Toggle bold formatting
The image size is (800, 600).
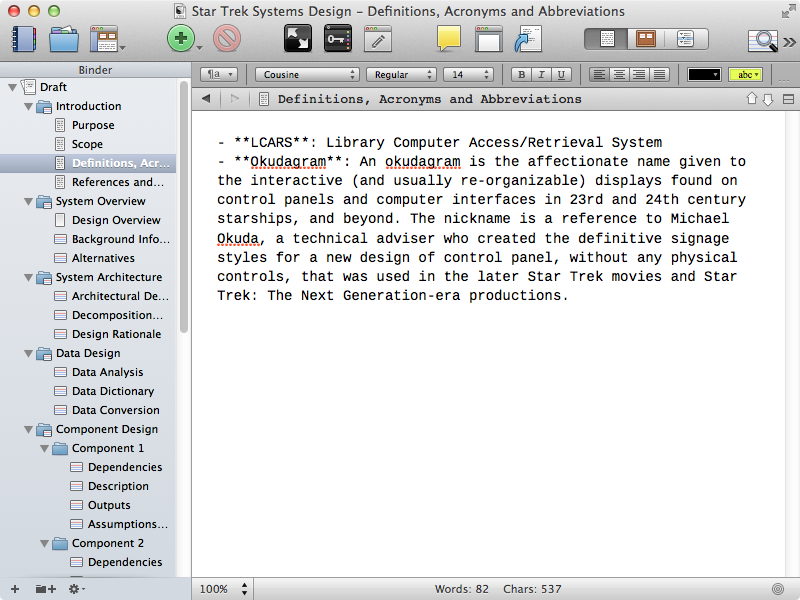521,74
